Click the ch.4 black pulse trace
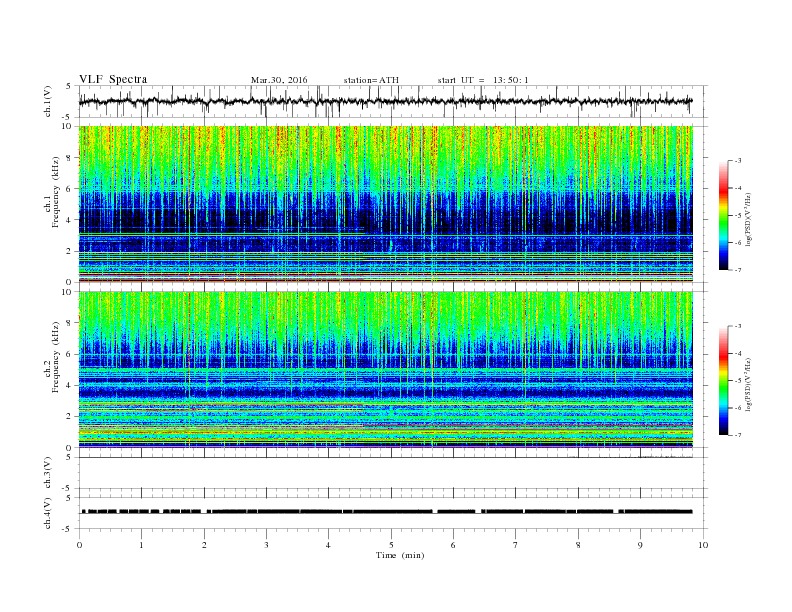792x612 pixels. [x=387, y=512]
